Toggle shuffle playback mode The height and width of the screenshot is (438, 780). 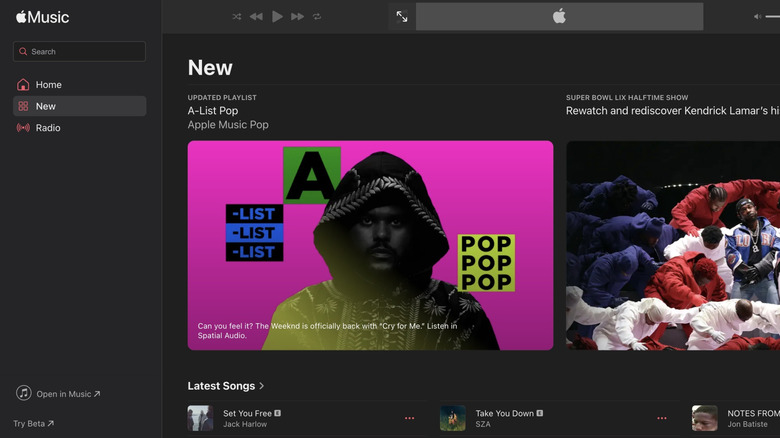tap(237, 17)
